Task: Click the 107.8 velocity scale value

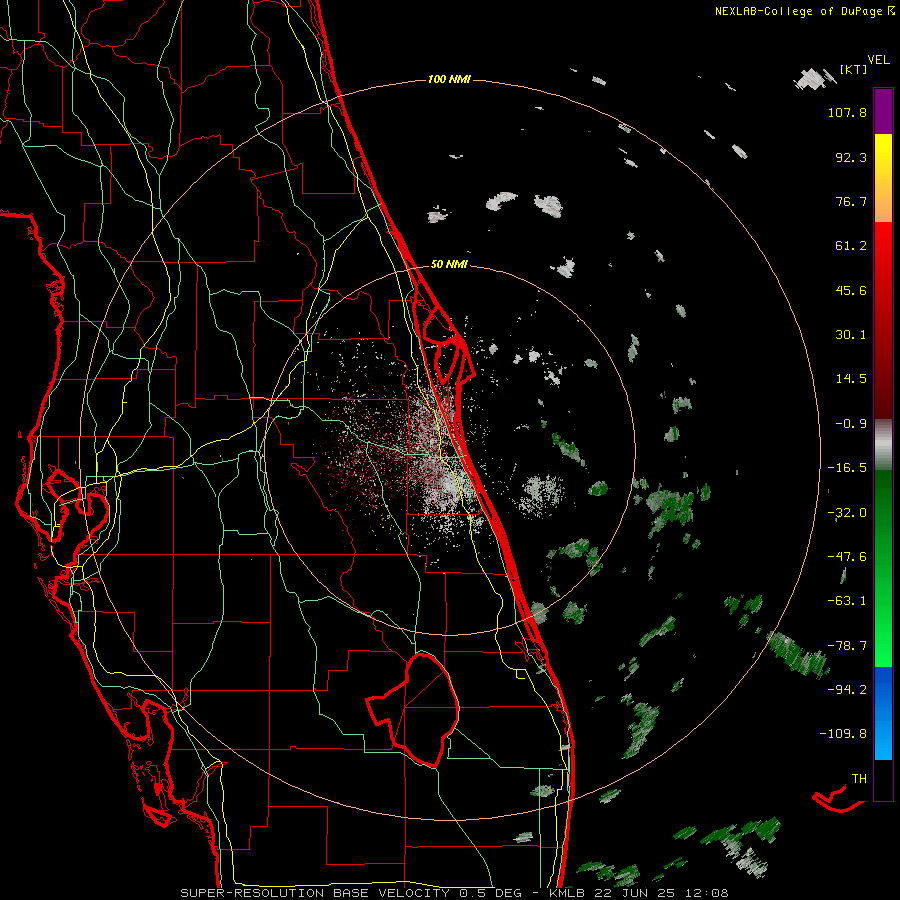Action: 847,112
